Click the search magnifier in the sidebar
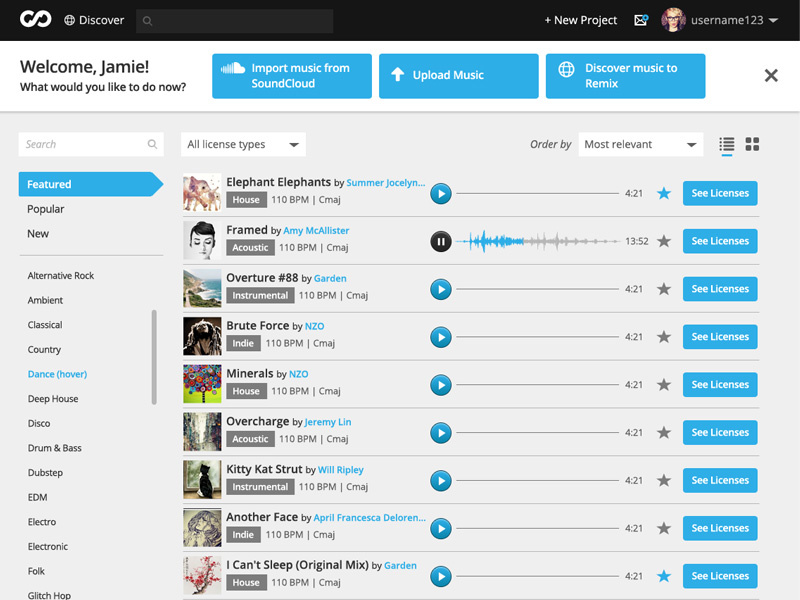Image resolution: width=800 pixels, height=600 pixels. tap(152, 144)
